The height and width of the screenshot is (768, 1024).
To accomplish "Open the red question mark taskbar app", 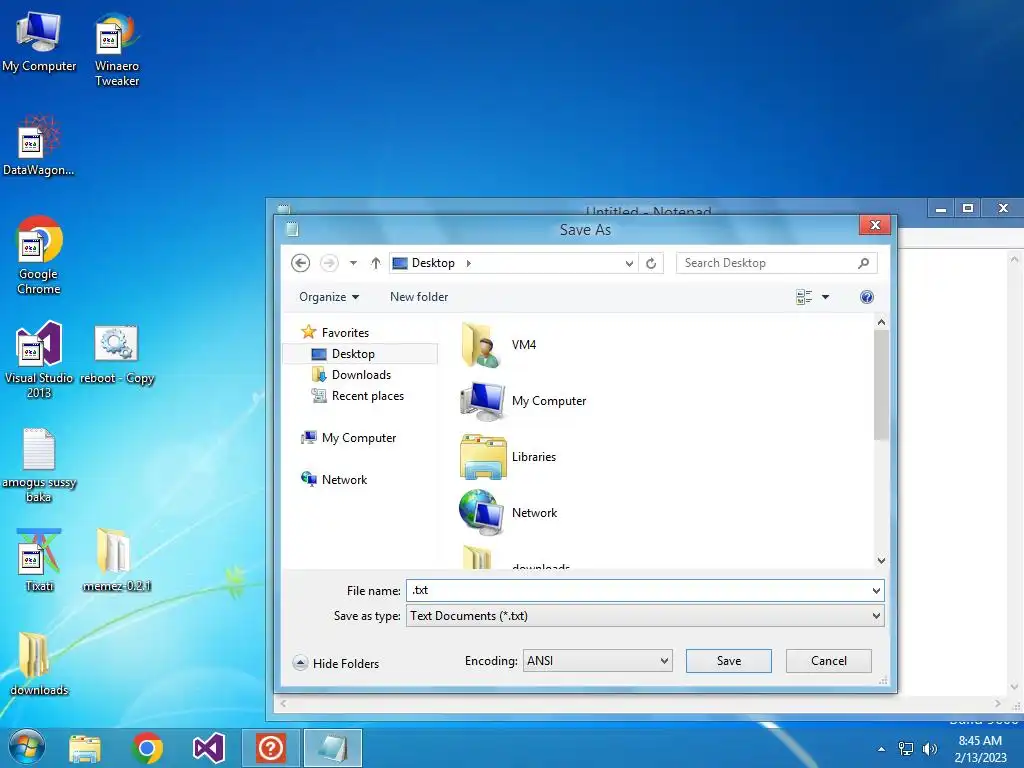I will (271, 748).
